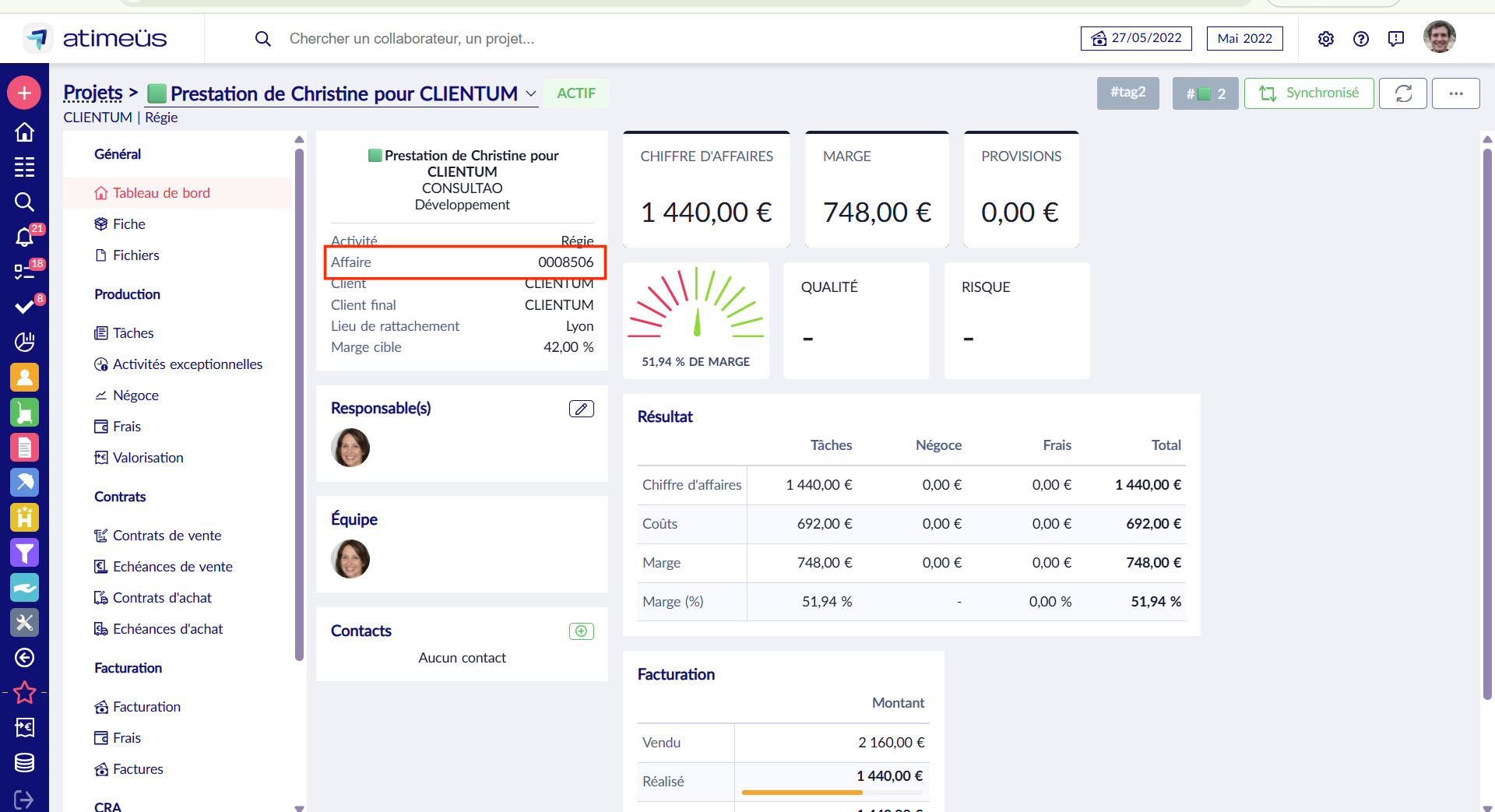Open the red document module icon
Image resolution: width=1495 pixels, height=812 pixels.
(x=24, y=448)
